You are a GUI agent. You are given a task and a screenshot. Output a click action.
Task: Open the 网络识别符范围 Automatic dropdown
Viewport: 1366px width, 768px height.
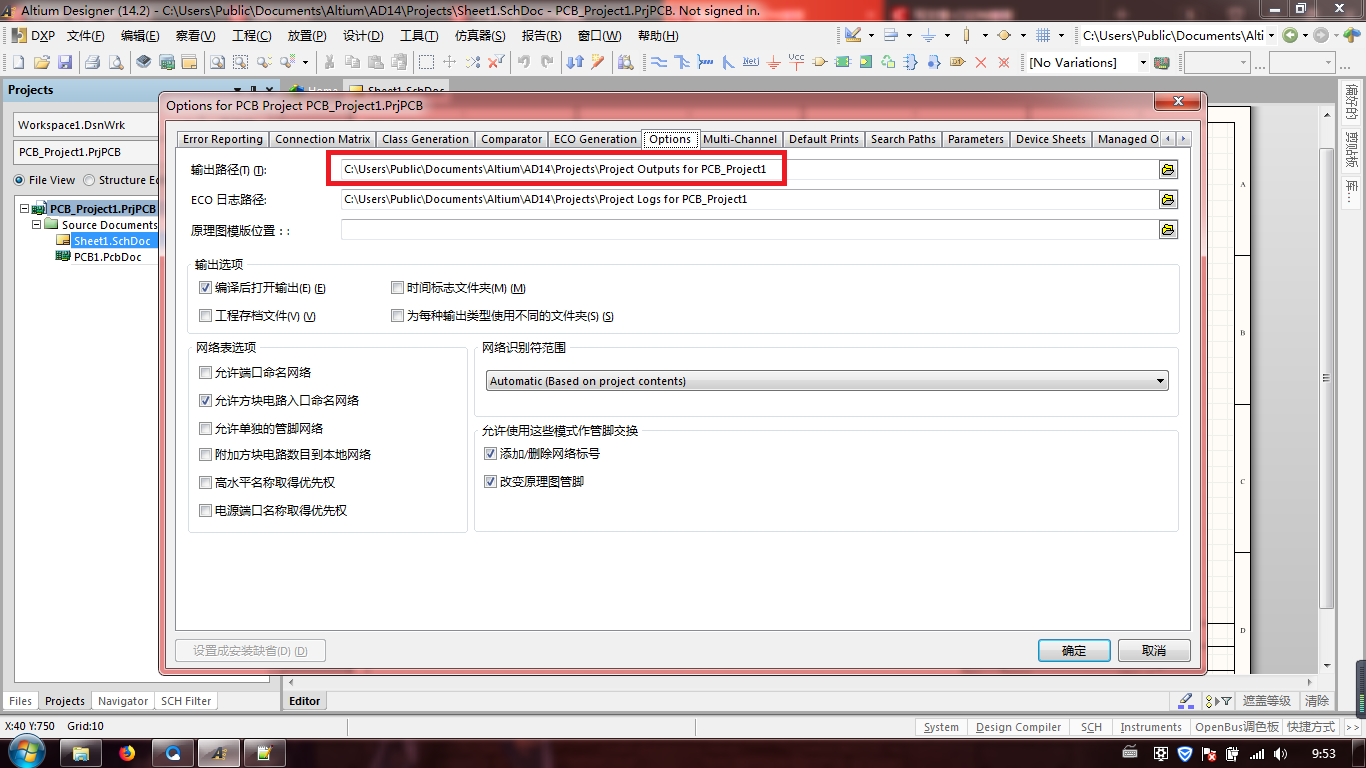tap(1160, 381)
